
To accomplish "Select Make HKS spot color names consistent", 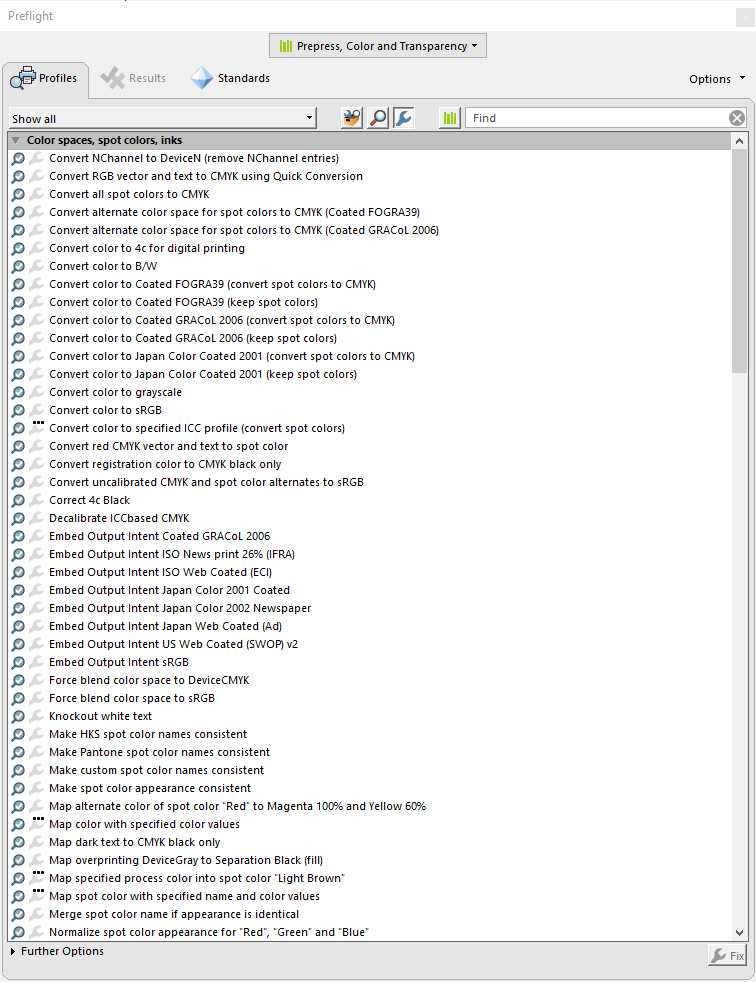I will coord(148,734).
